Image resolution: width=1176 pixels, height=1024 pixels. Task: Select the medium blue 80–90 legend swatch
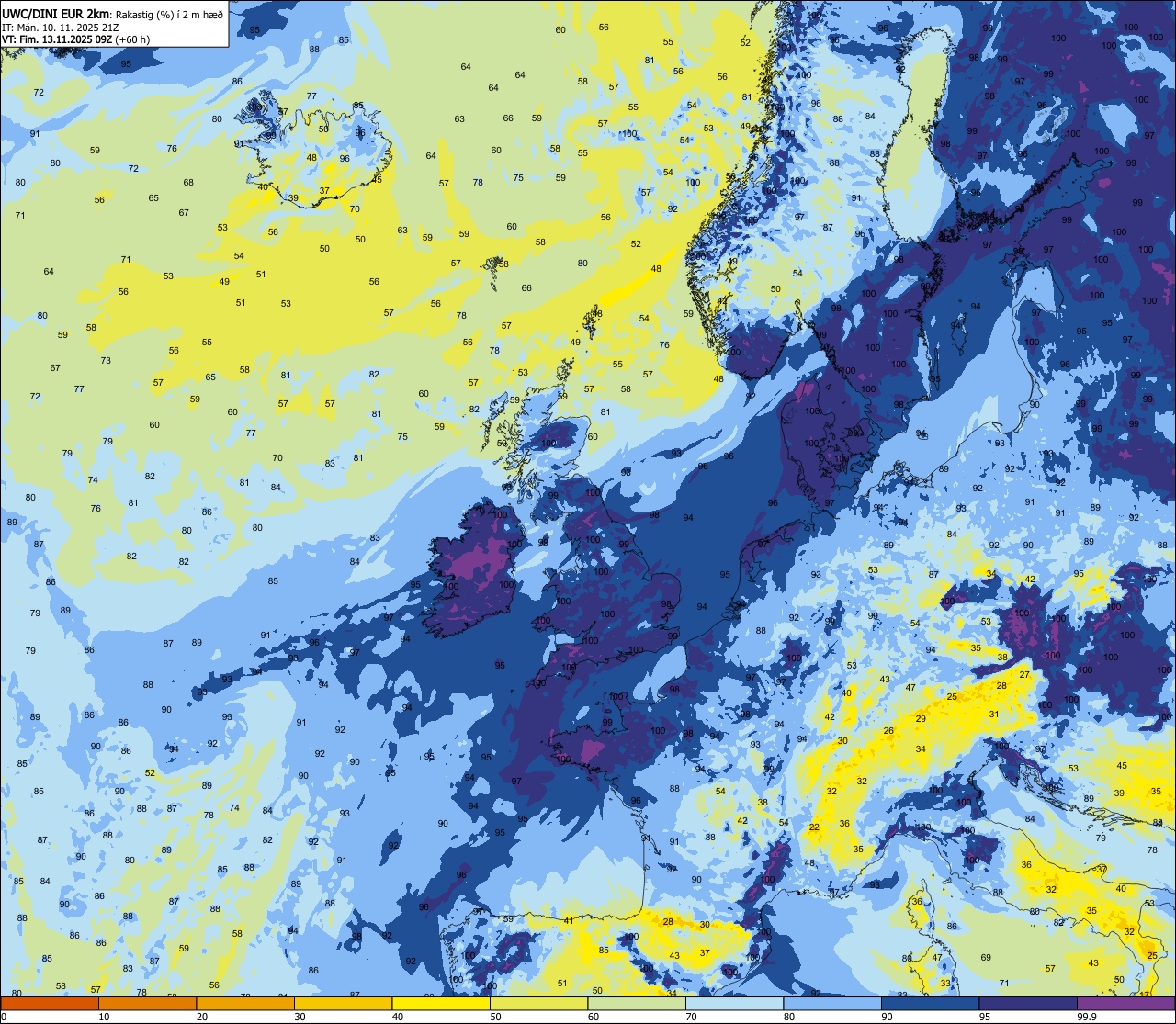click(x=832, y=1004)
